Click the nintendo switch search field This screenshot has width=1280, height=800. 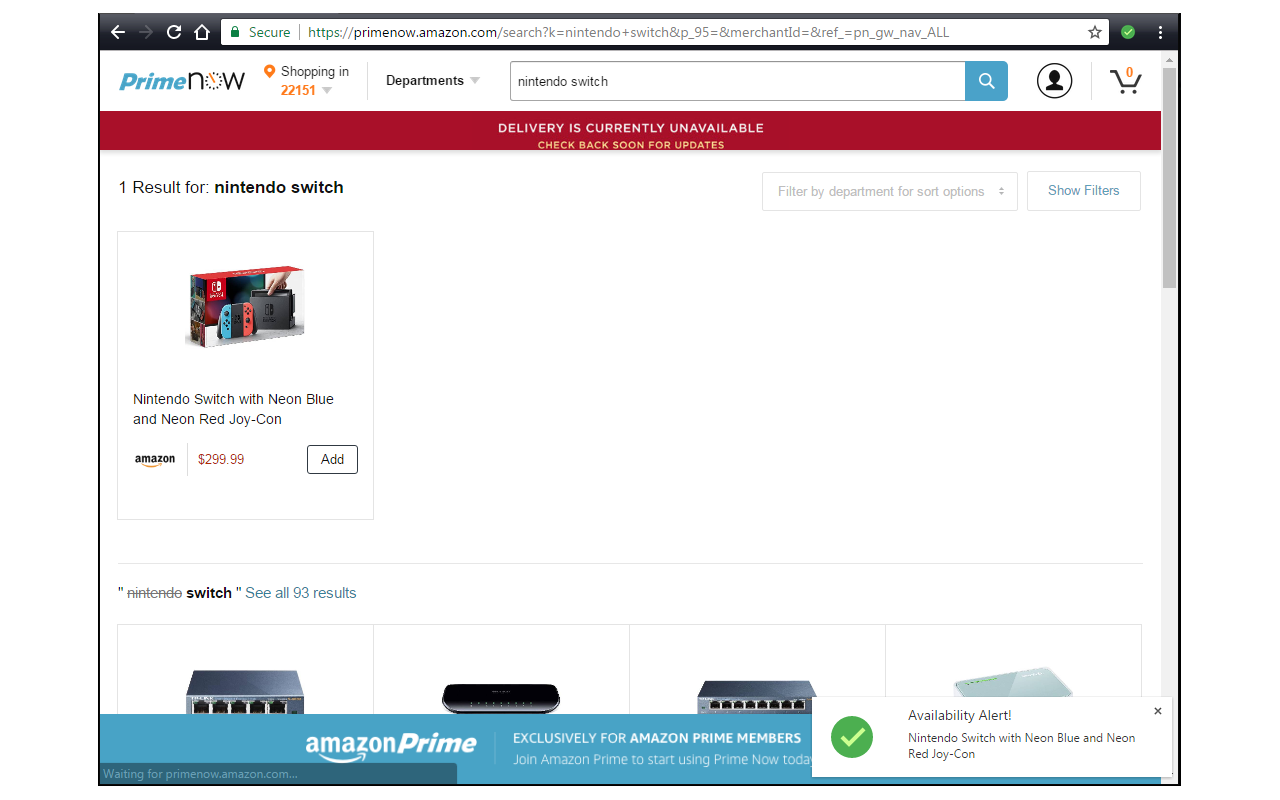(x=737, y=81)
